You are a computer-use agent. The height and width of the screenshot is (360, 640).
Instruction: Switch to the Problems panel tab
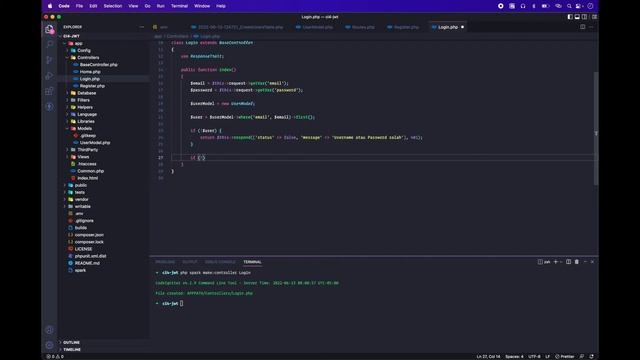point(165,262)
